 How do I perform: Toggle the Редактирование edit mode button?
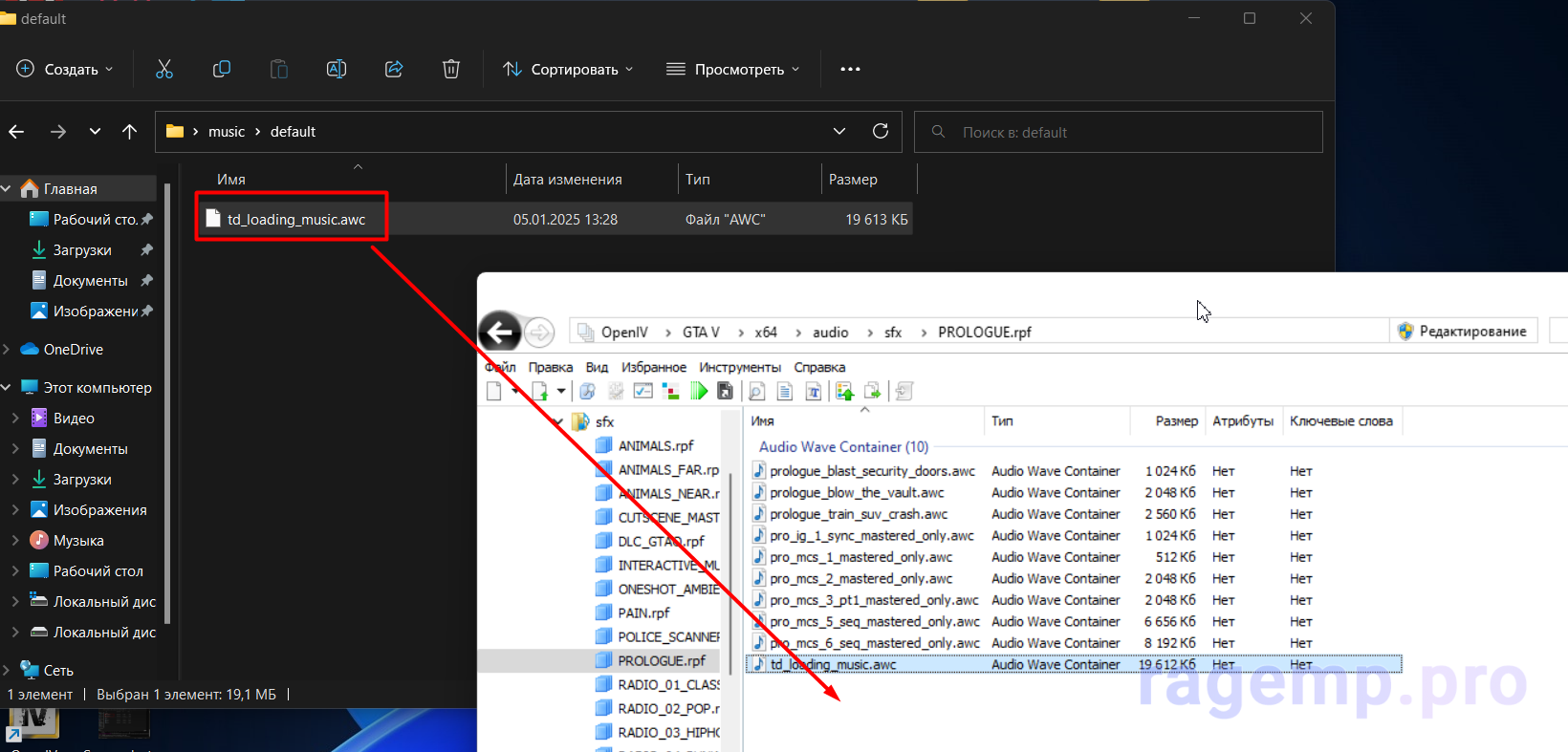coord(1463,331)
